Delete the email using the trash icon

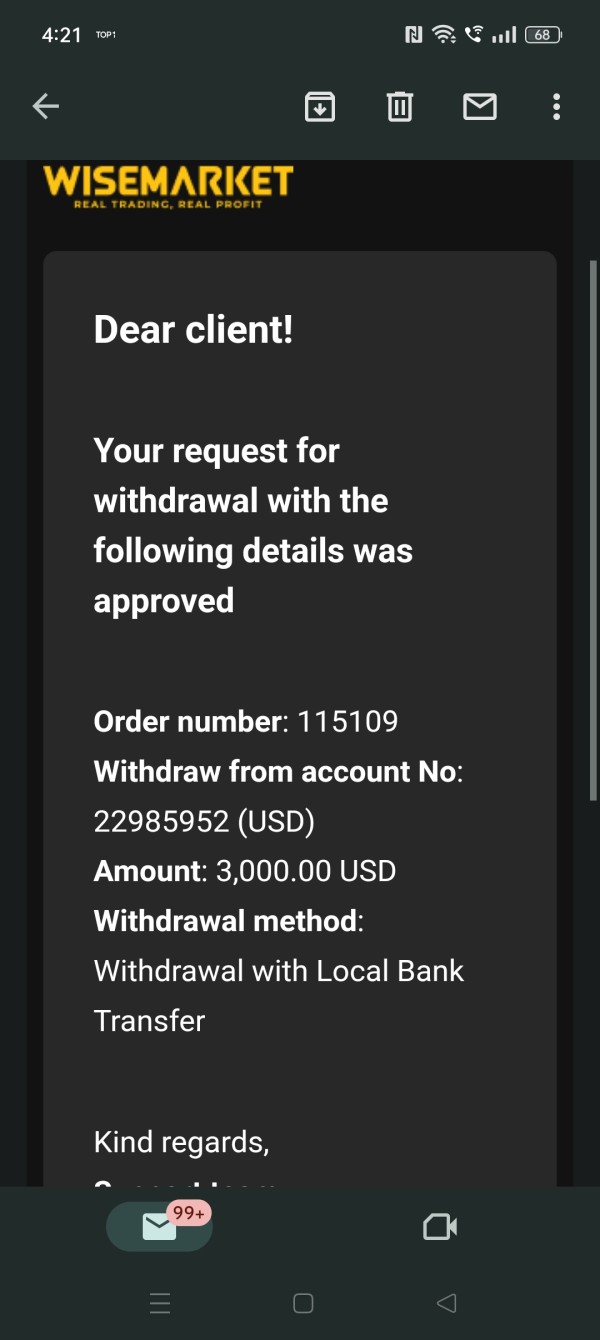tap(399, 106)
